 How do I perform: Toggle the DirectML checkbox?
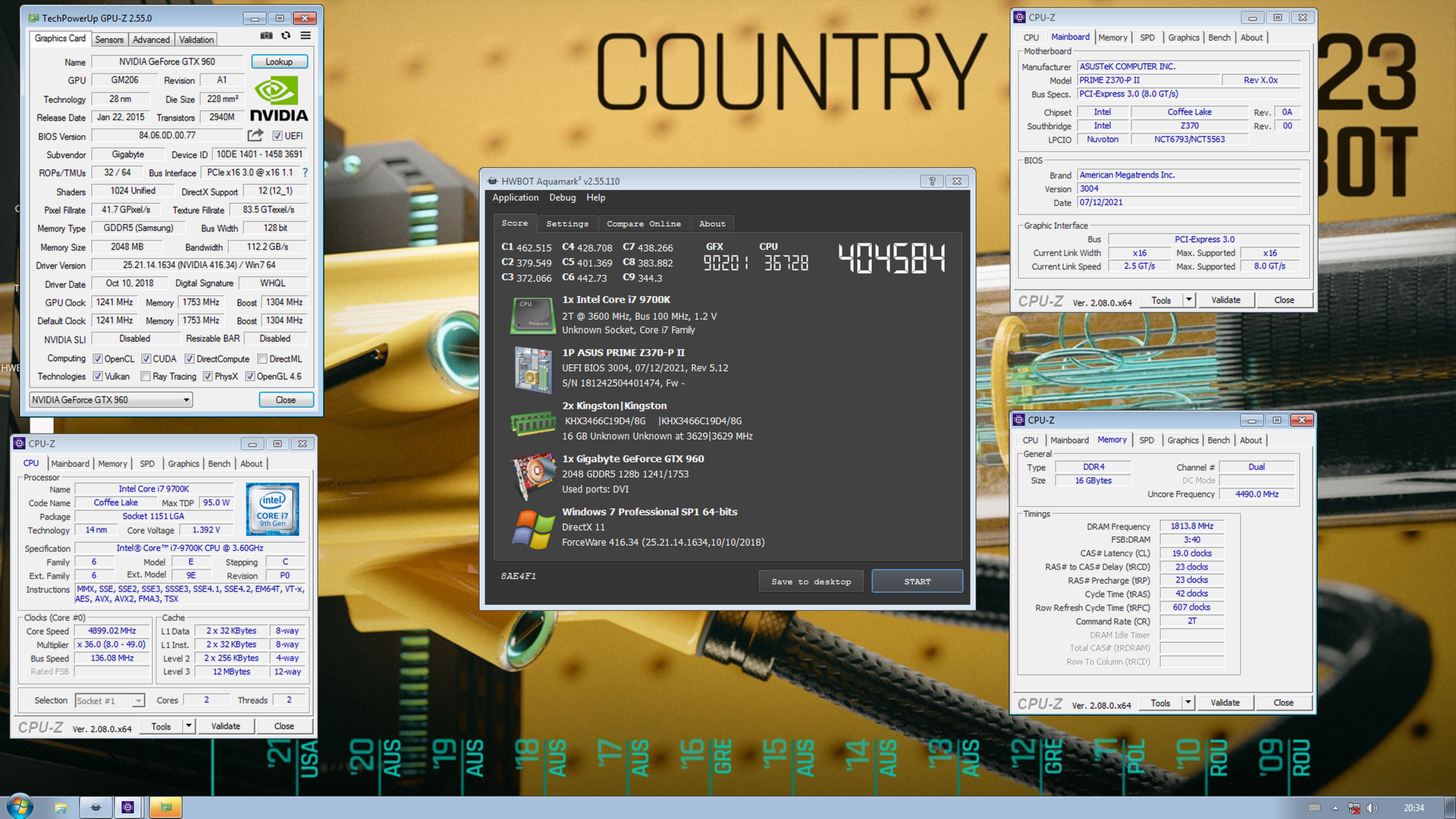click(x=262, y=359)
